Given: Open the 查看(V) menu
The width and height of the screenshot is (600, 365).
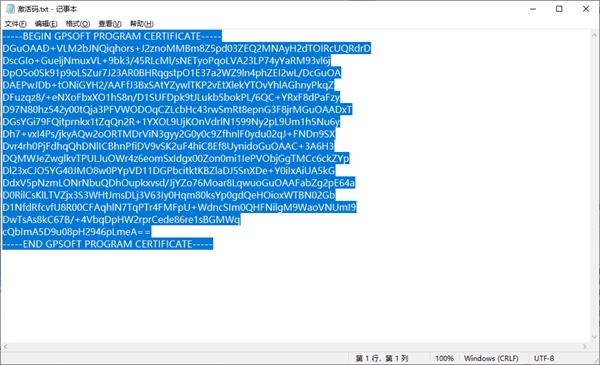Looking at the screenshot, I should pyautogui.click(x=110, y=24).
